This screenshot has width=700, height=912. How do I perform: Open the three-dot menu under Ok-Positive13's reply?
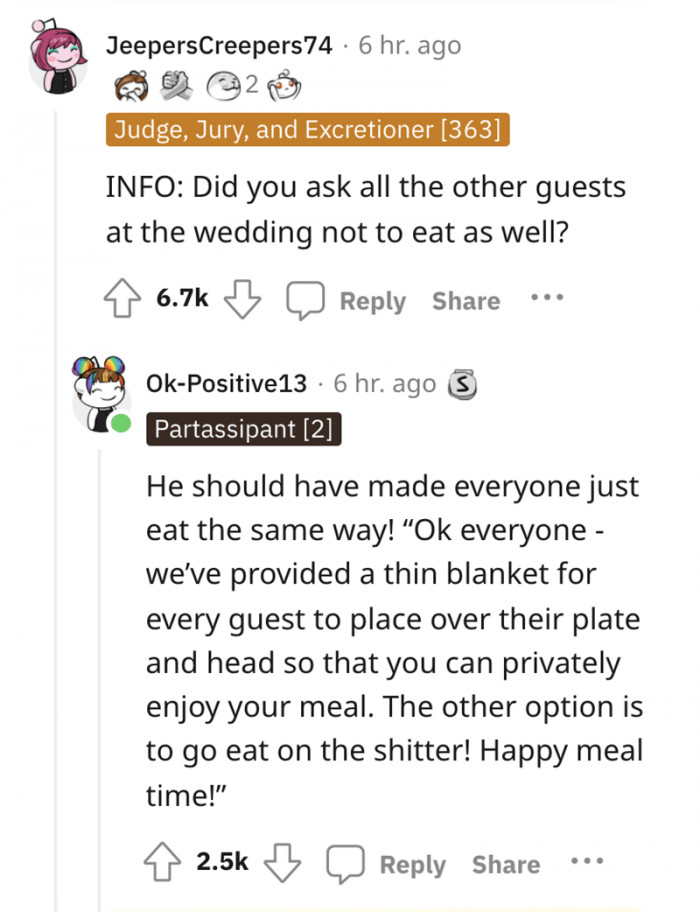coord(588,858)
